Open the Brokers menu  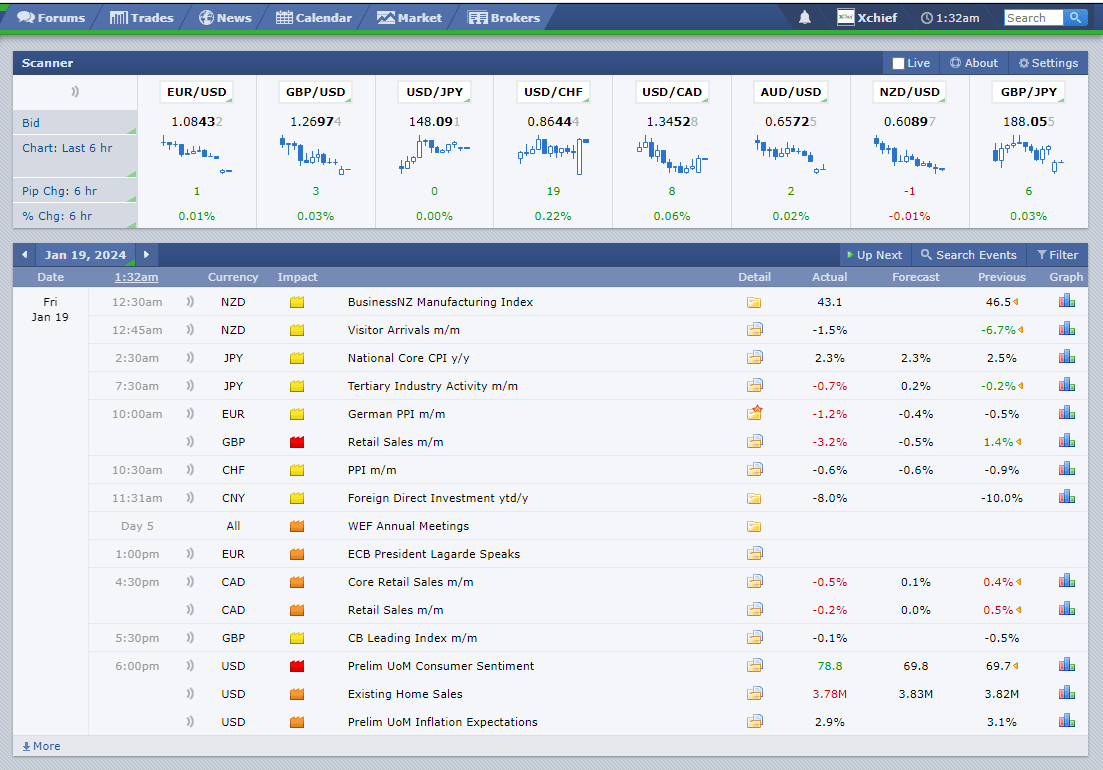pyautogui.click(x=504, y=18)
